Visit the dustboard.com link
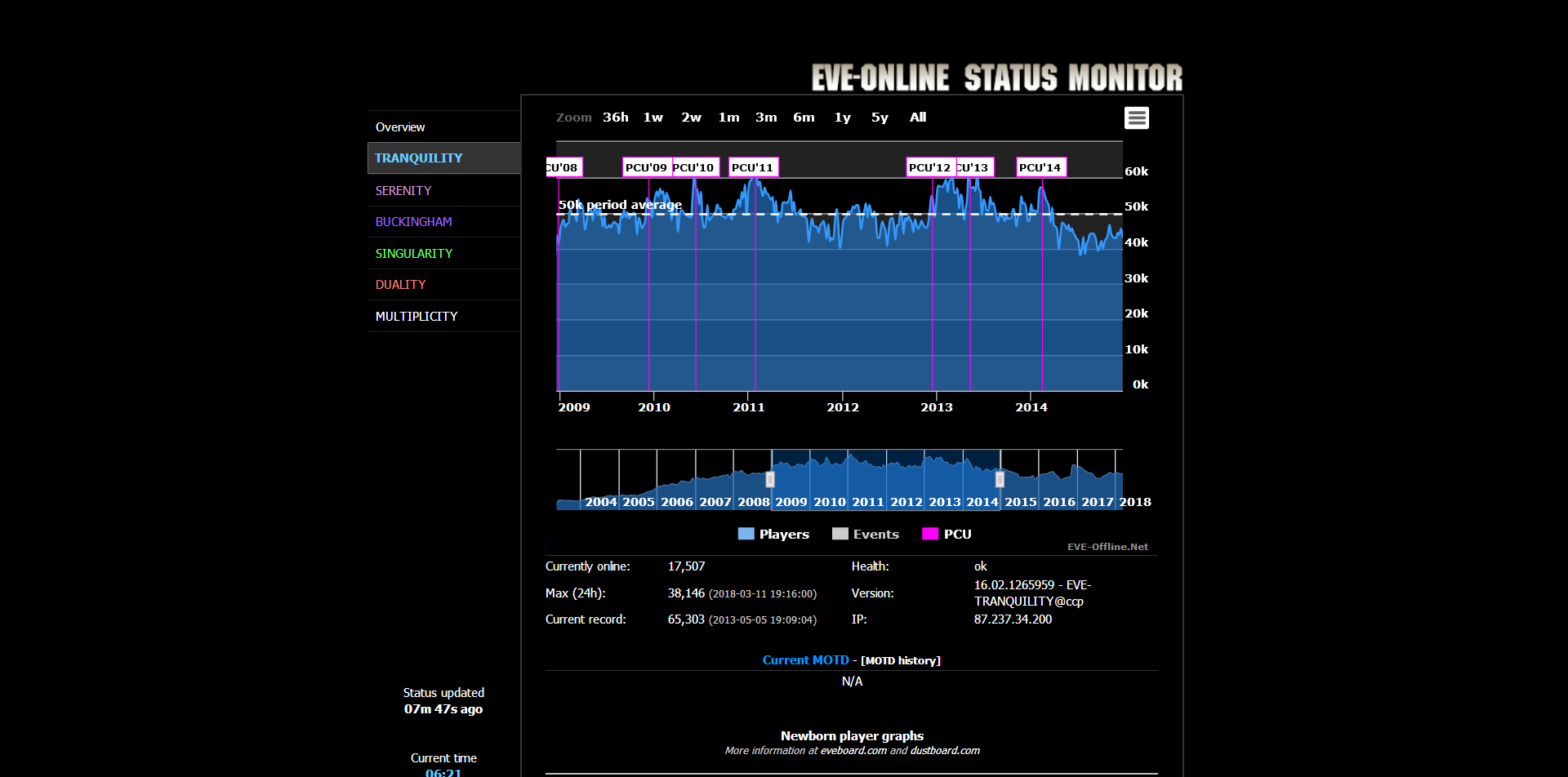This screenshot has height=777, width=1568. click(x=945, y=751)
